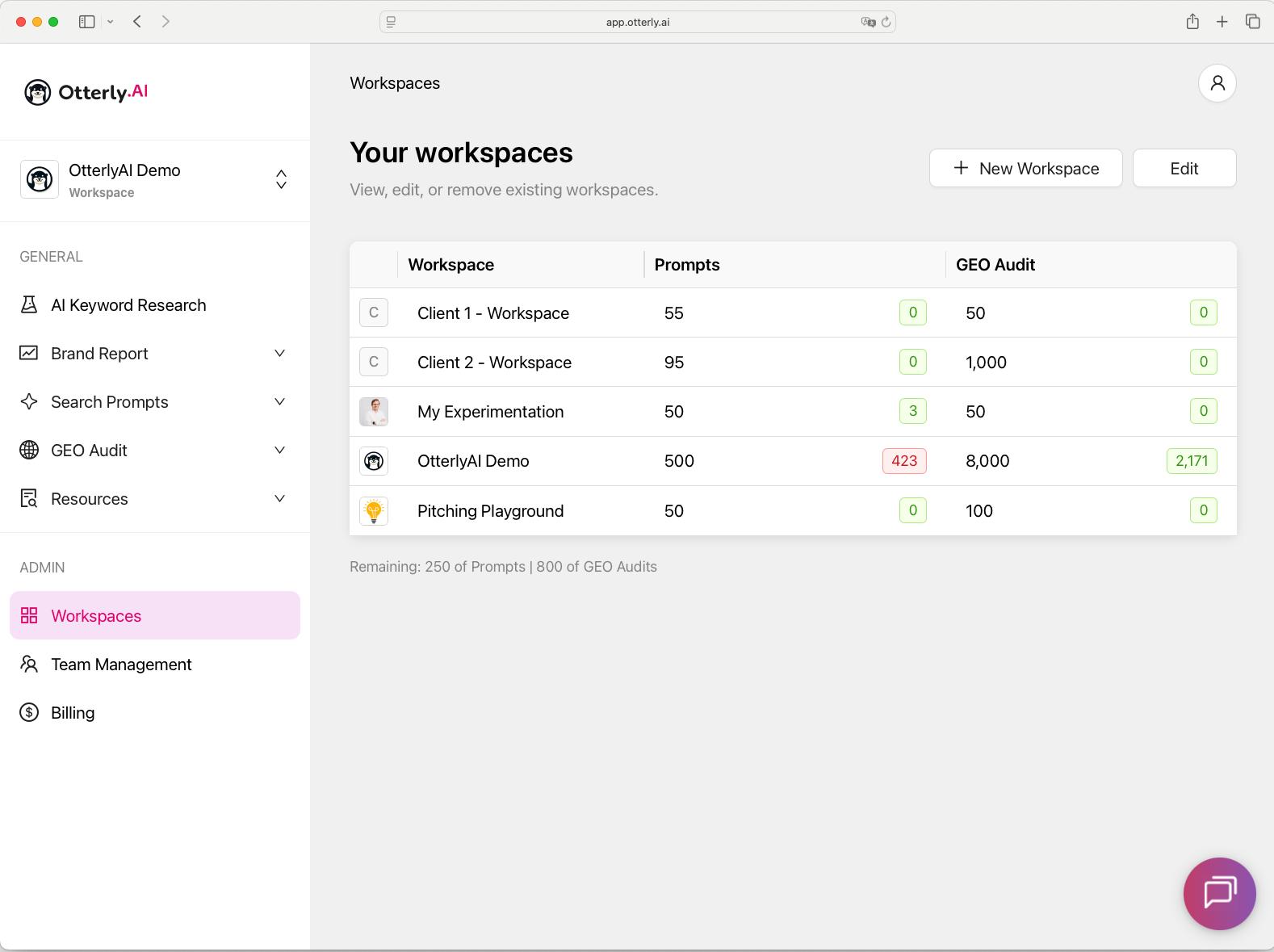The height and width of the screenshot is (952, 1274).
Task: Click the browser address bar
Action: pyautogui.click(x=638, y=22)
